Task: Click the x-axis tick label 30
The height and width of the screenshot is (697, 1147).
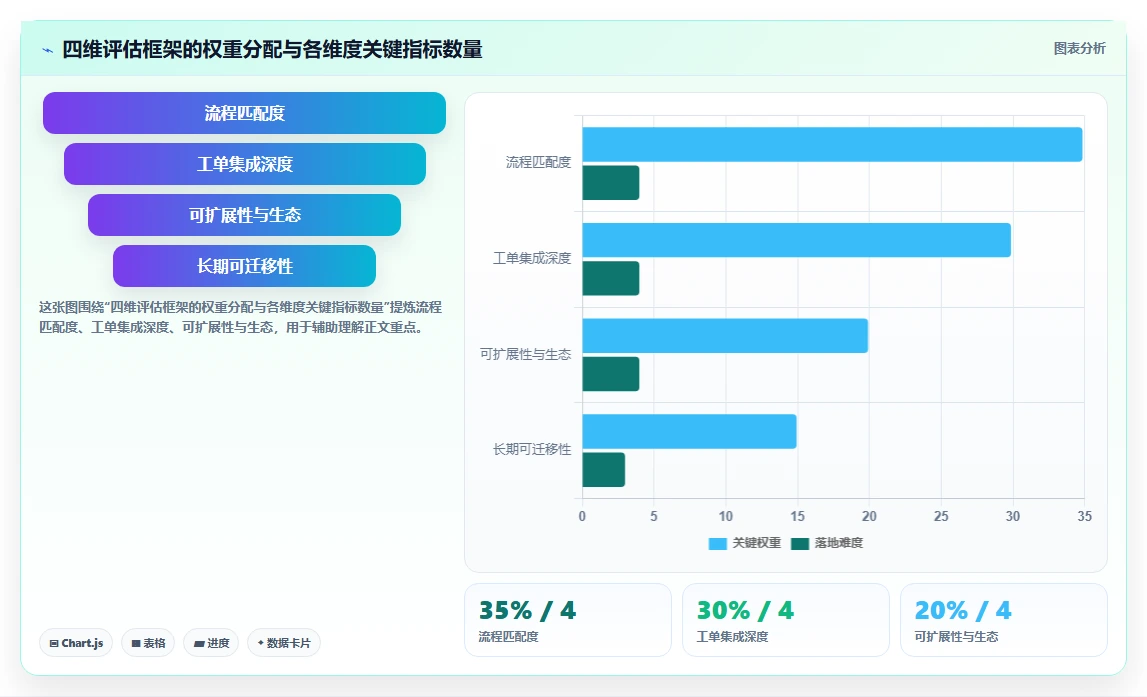Action: pyautogui.click(x=1012, y=516)
